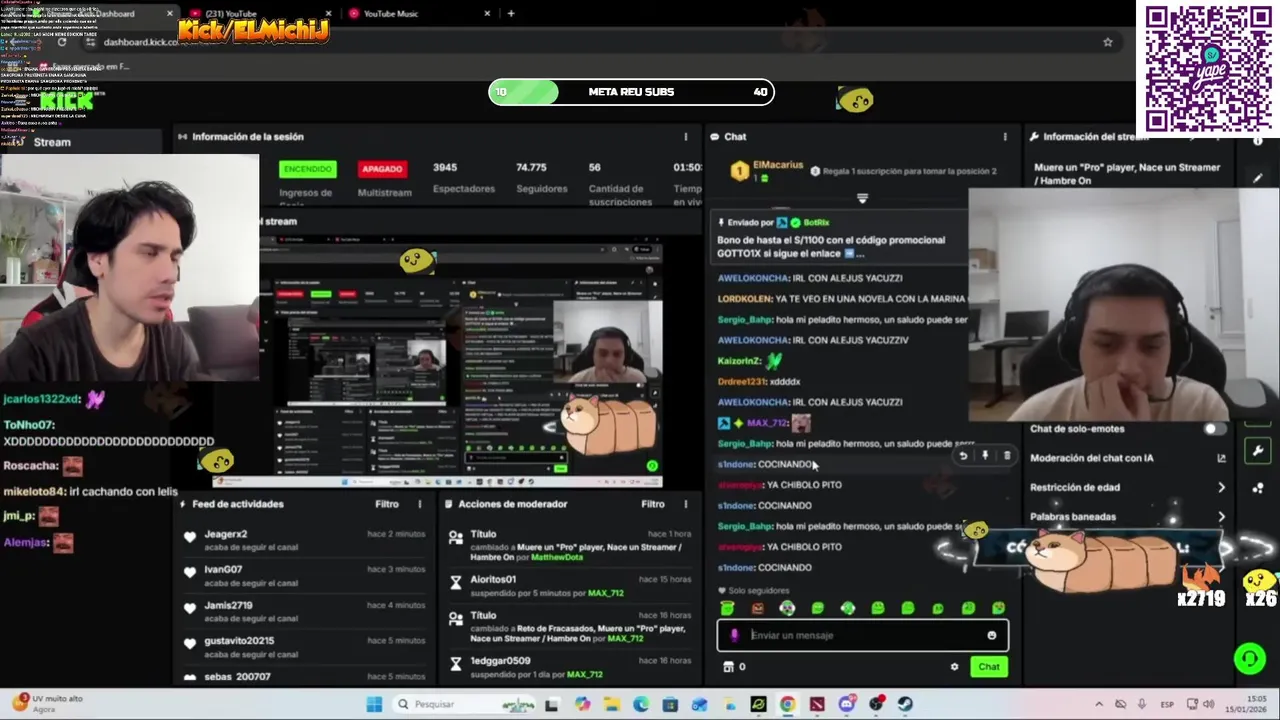Open the wrench tools icon in right sidebar
Screen dimensions: 1280x720
(1257, 451)
